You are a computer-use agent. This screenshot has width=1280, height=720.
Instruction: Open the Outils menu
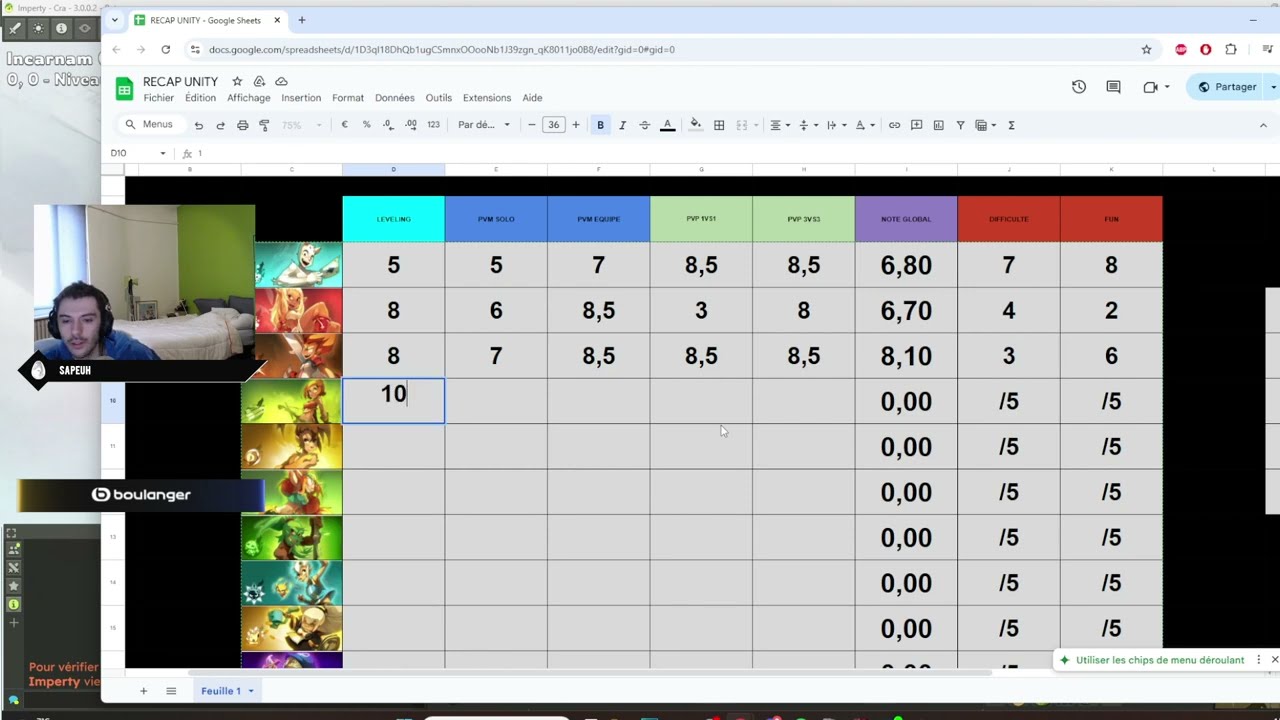click(438, 98)
